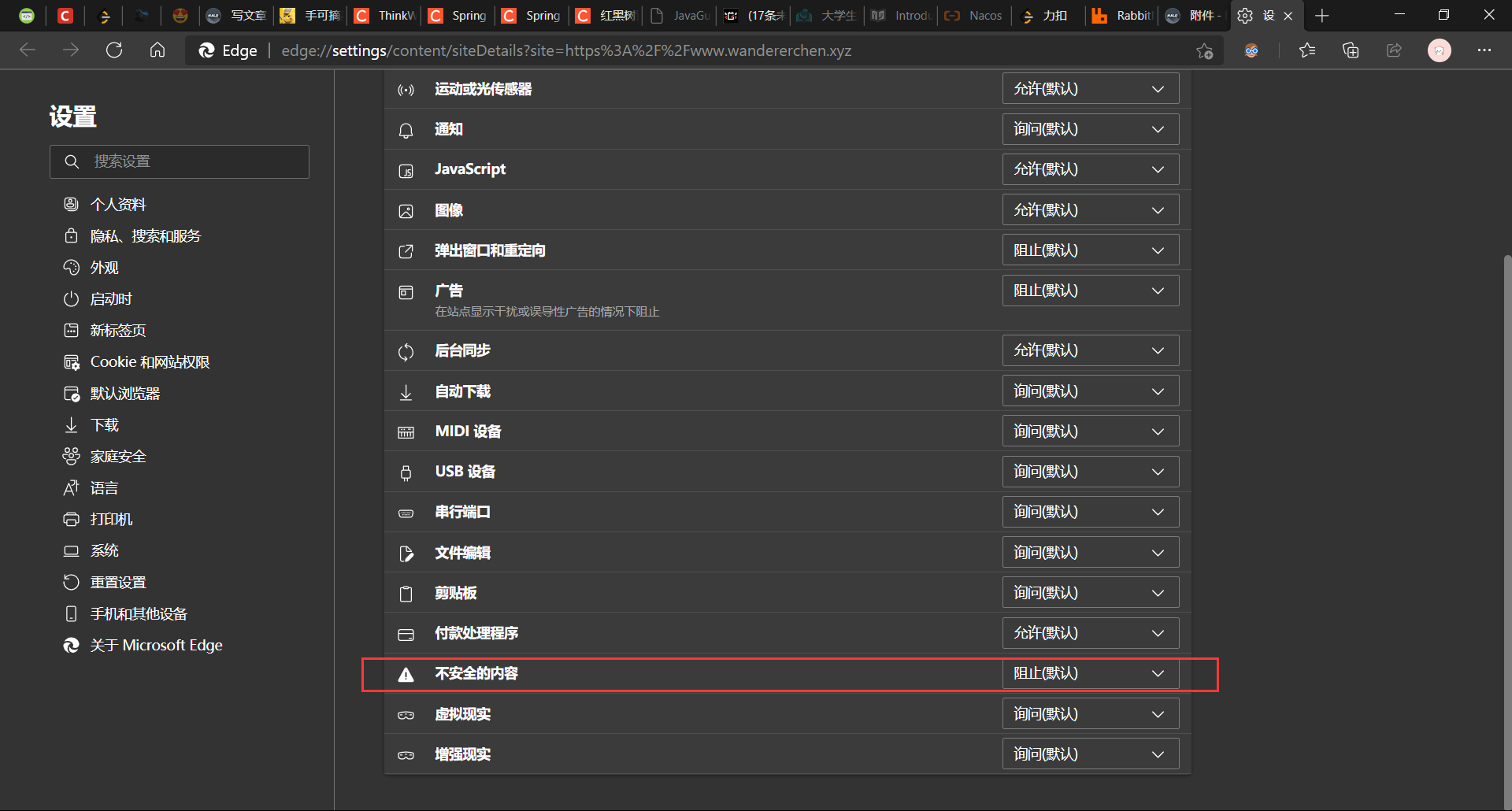Screen dimensions: 1512x811
Task: Open the 剪贴板 permission dropdown
Action: tap(1090, 593)
